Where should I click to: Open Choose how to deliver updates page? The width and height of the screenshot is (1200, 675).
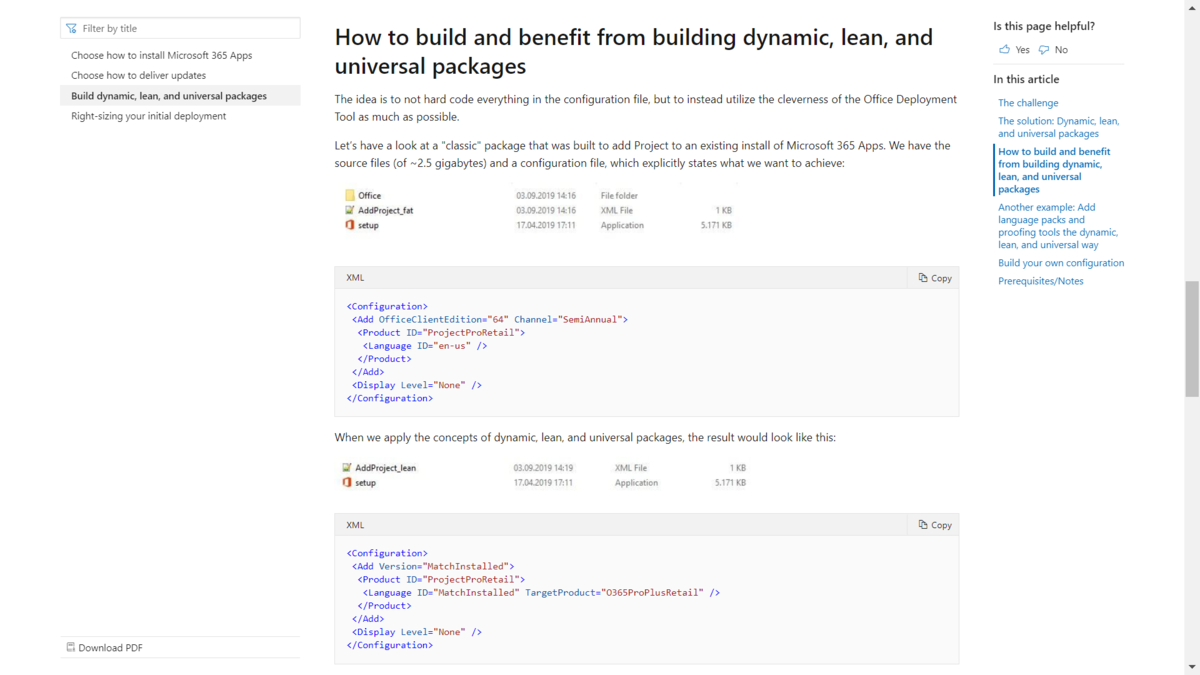138,75
